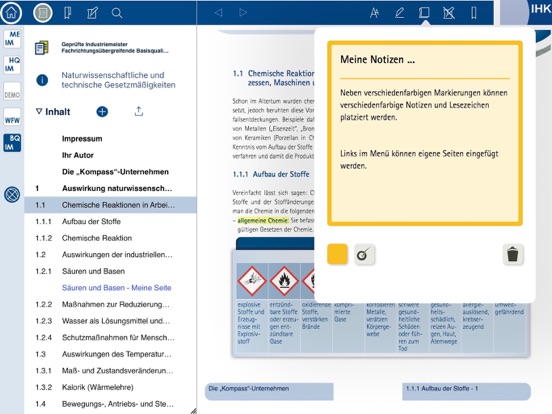This screenshot has width=552, height=414.
Task: Collapse the Inhalt section triangle
Action: pos(39,111)
